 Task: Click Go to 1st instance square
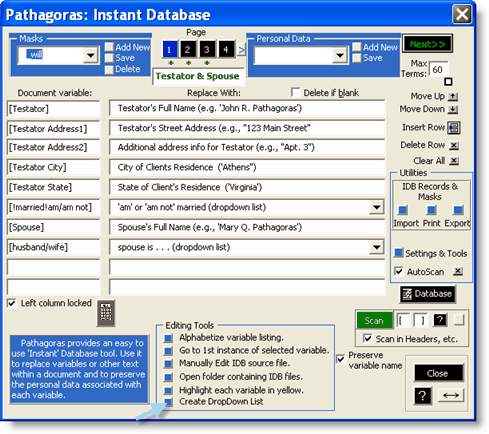tap(168, 351)
